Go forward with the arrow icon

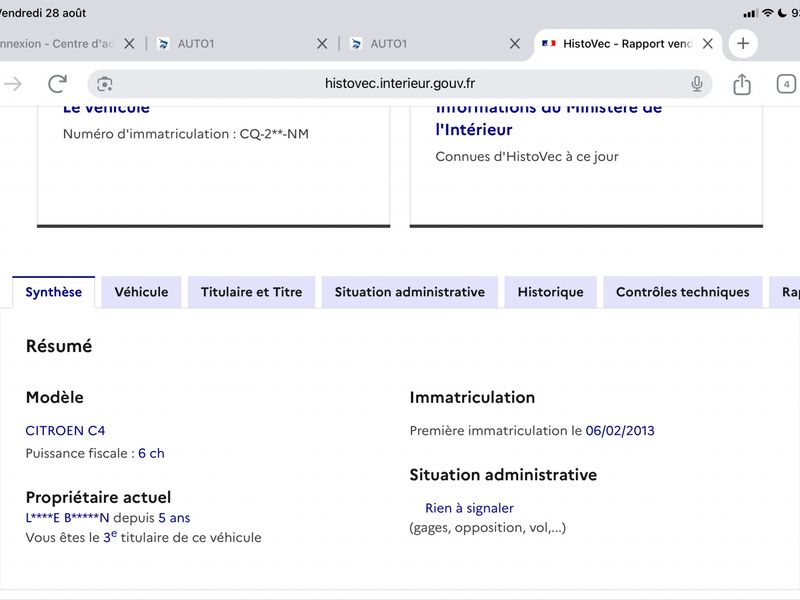pos(13,84)
